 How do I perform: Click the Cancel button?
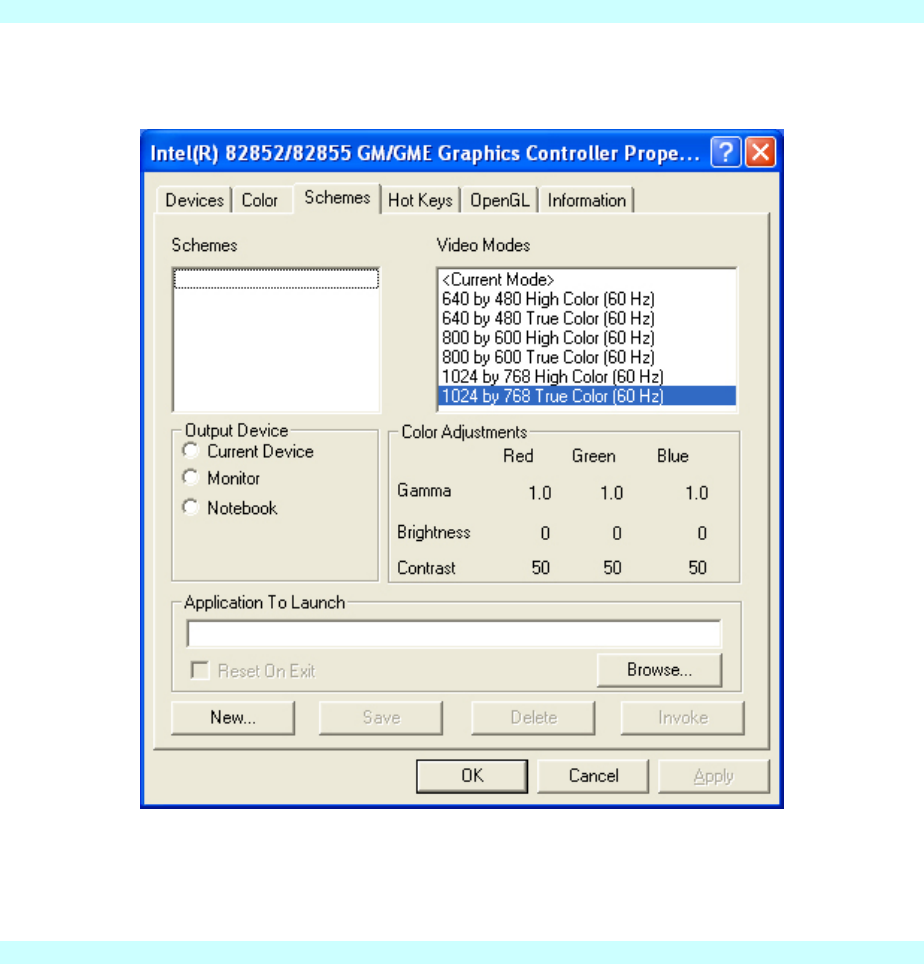593,776
